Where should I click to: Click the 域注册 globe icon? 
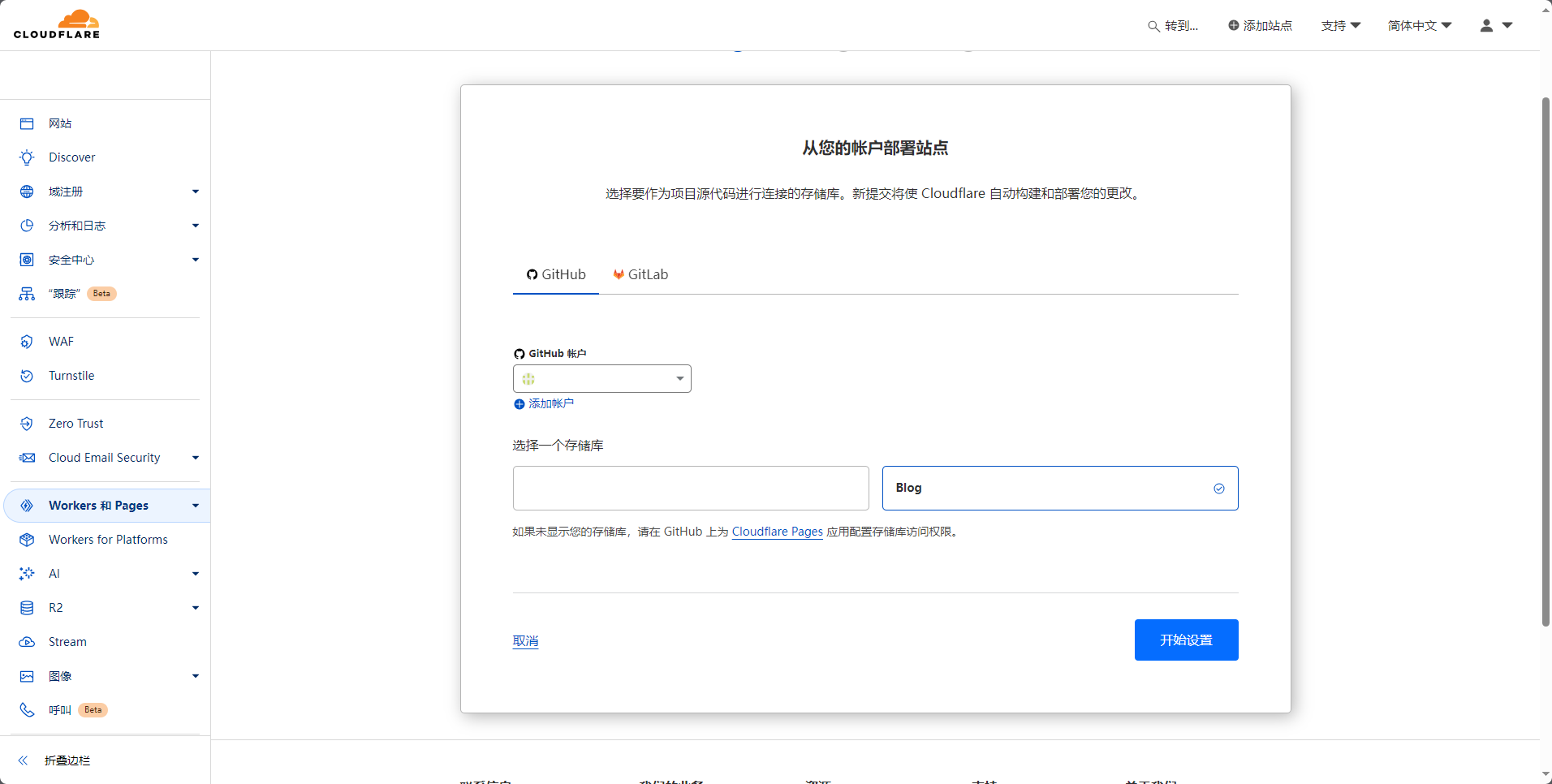27,192
